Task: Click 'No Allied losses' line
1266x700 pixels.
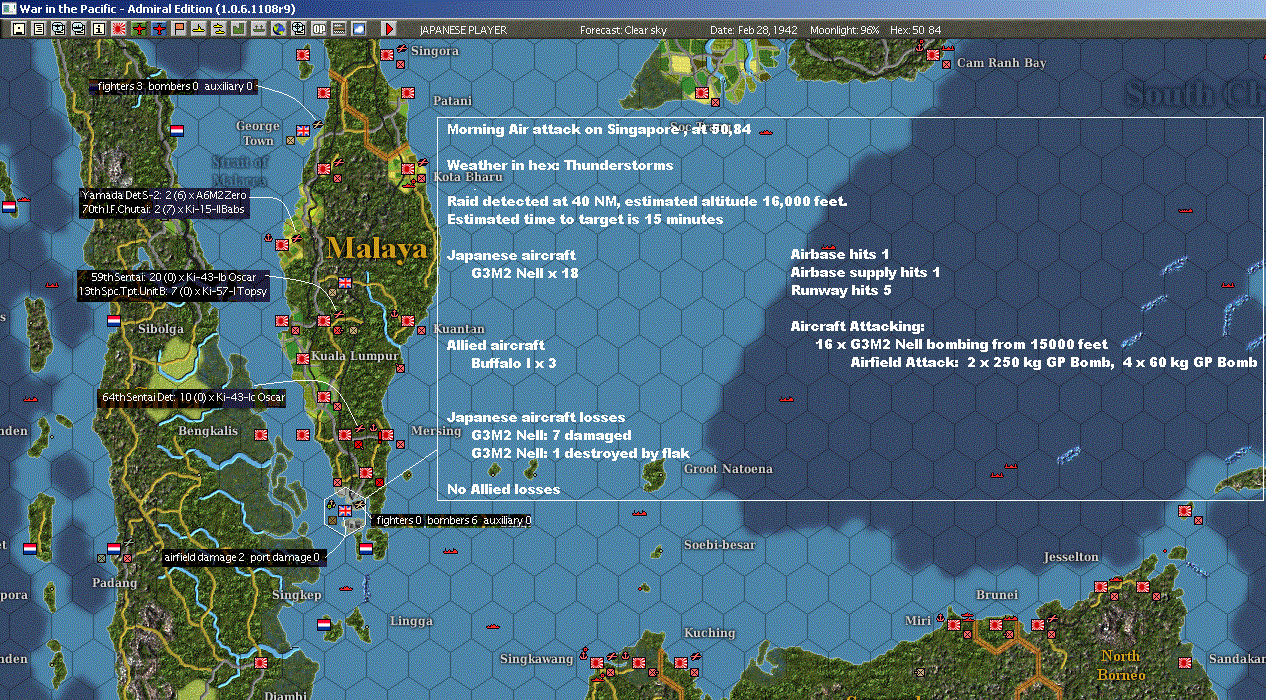Action: coord(503,489)
